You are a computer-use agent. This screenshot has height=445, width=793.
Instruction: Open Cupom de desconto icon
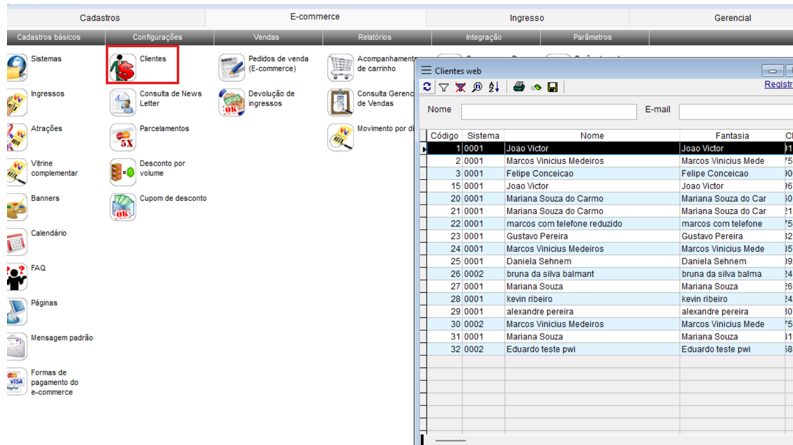pyautogui.click(x=123, y=206)
